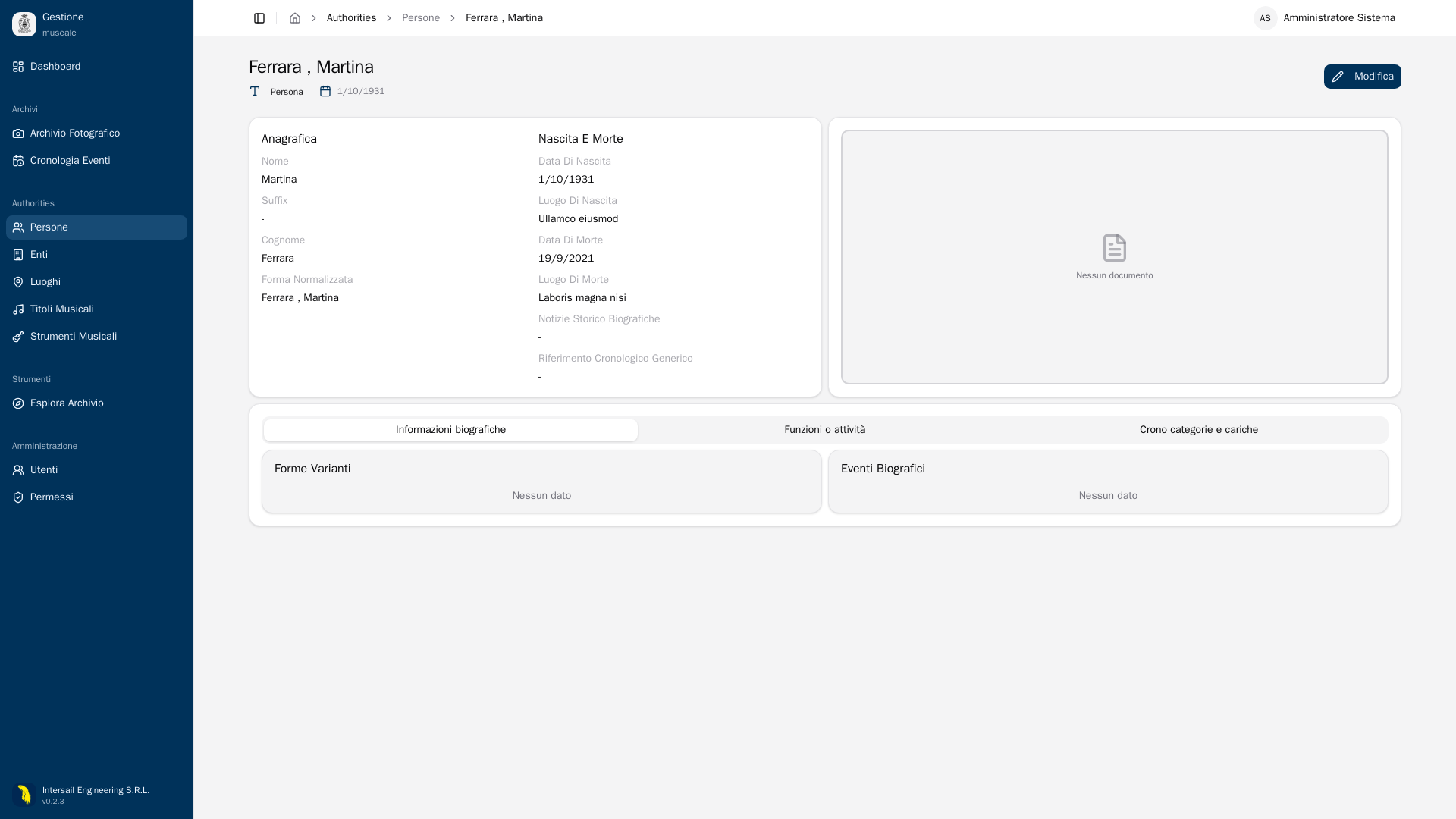Open Cronologia Eventi in sidebar

coord(96,161)
